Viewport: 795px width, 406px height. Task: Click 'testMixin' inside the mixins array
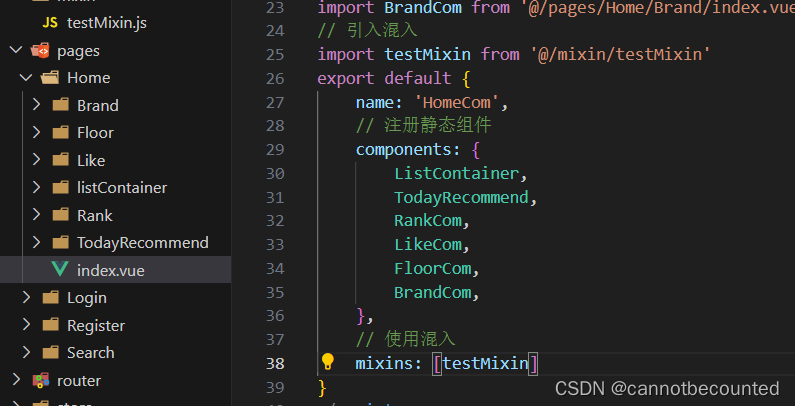tap(485, 363)
